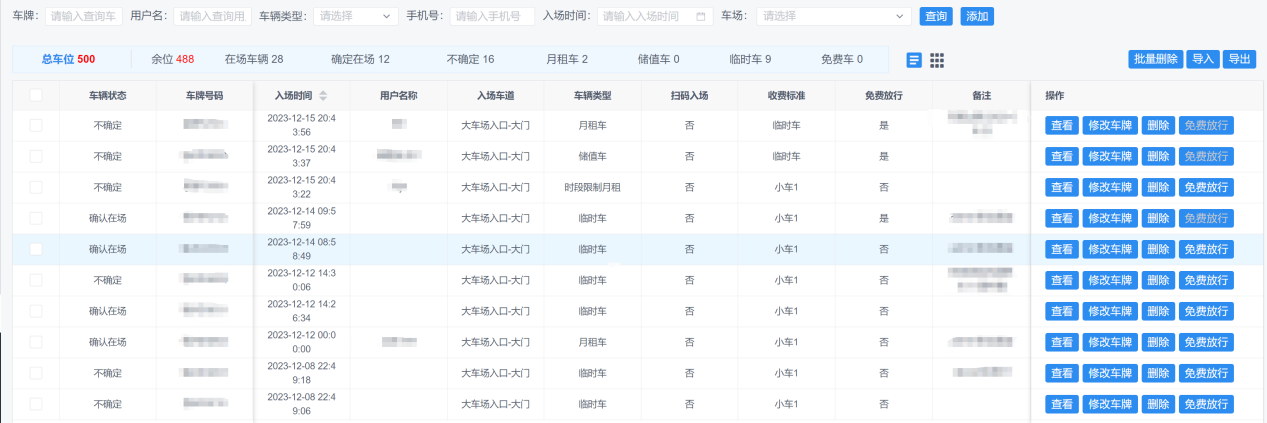Click the 时段限制月租 cell
The image size is (1267, 423).
tap(593, 187)
